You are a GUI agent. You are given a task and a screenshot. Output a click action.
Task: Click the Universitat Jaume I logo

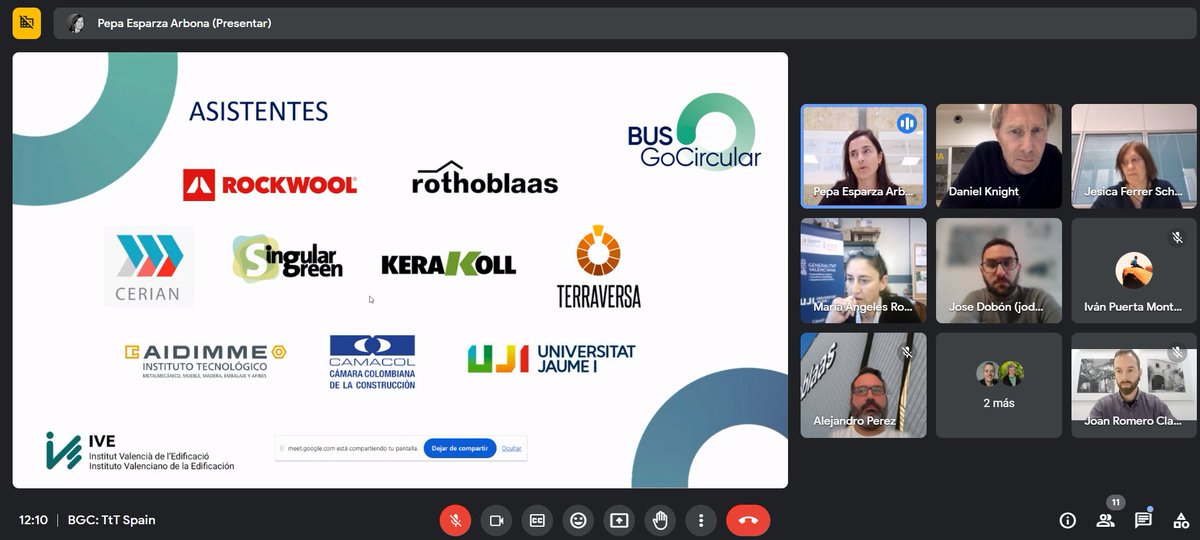tap(551, 359)
